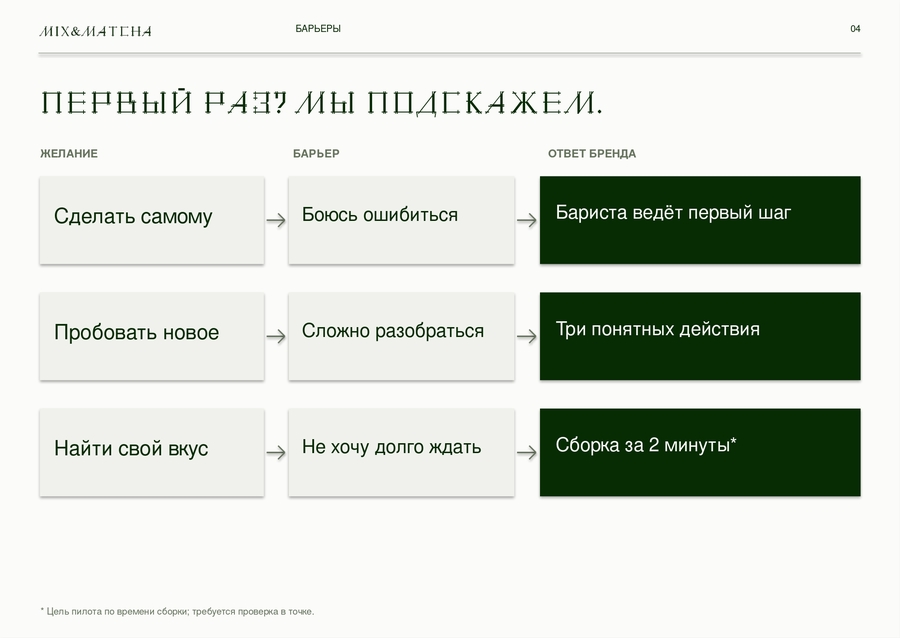Click the Сложно разобраться card
The width and height of the screenshot is (900, 638).
[x=402, y=336]
